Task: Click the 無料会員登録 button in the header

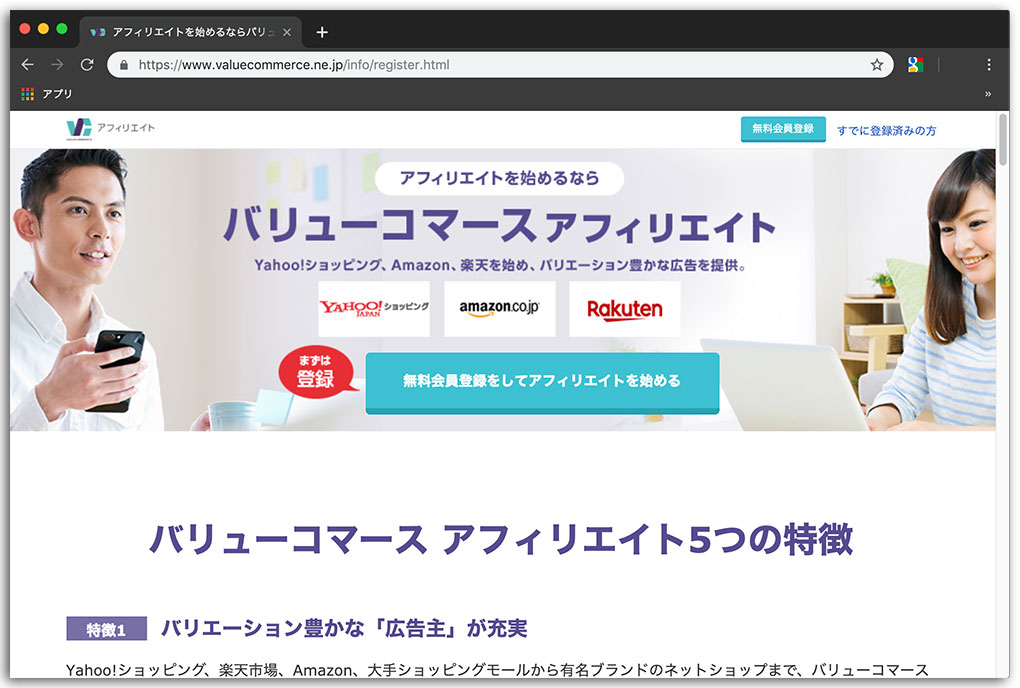Action: (x=783, y=128)
